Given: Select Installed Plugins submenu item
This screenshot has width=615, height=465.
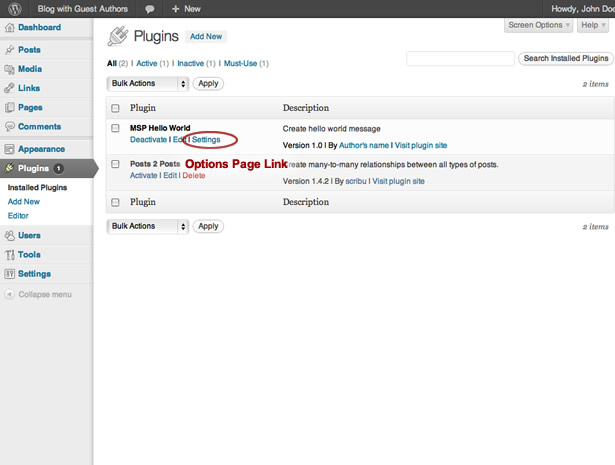Looking at the screenshot, I should point(37,187).
